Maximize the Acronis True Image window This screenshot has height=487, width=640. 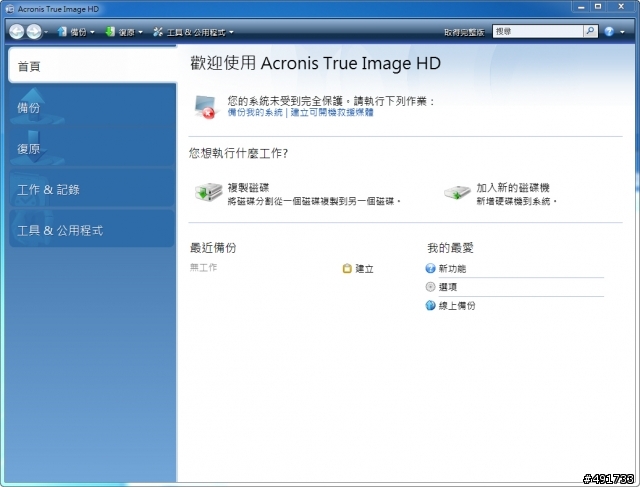(598, 7)
